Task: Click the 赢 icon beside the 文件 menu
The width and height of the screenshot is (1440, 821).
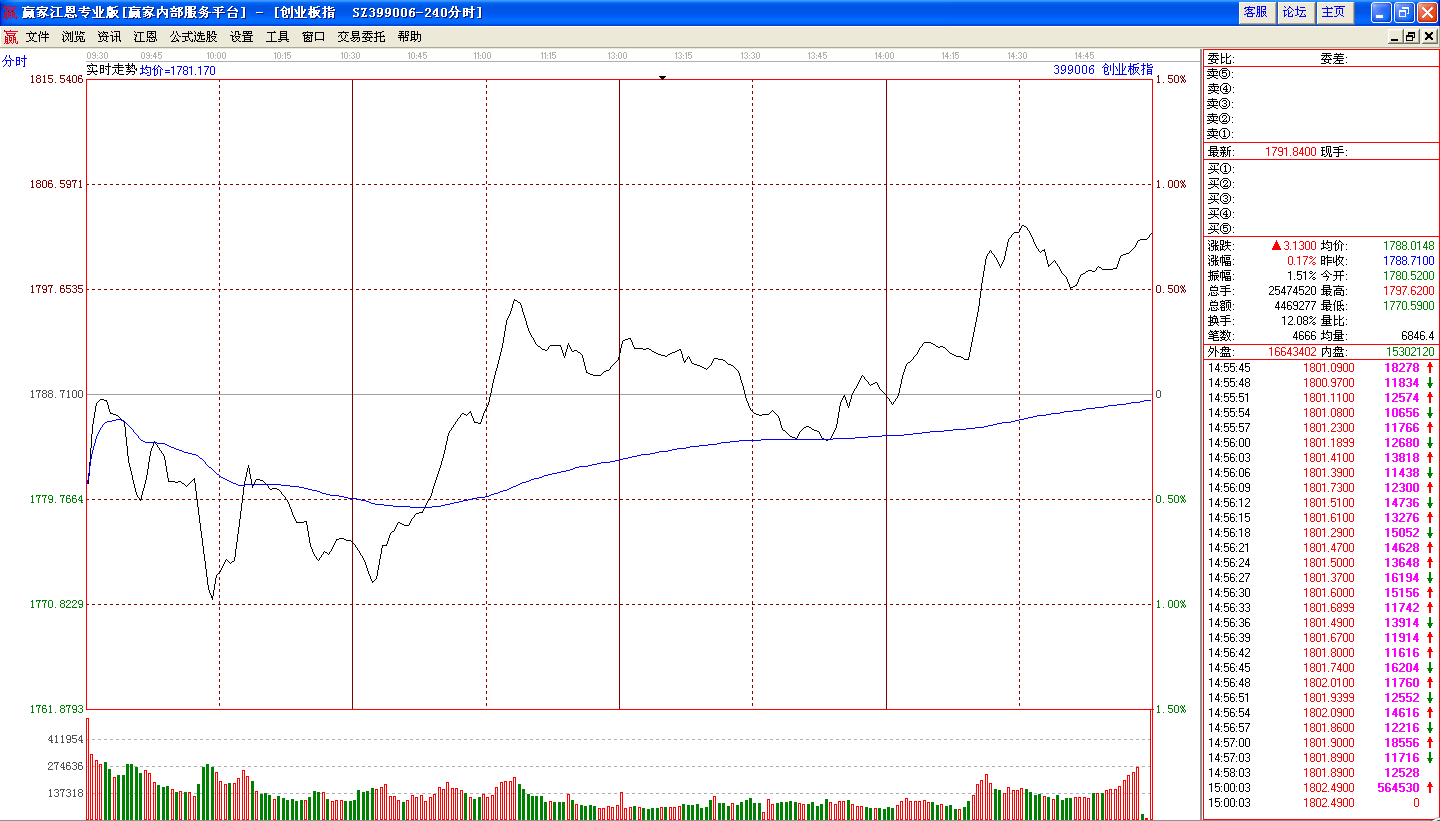Action: click(10, 37)
